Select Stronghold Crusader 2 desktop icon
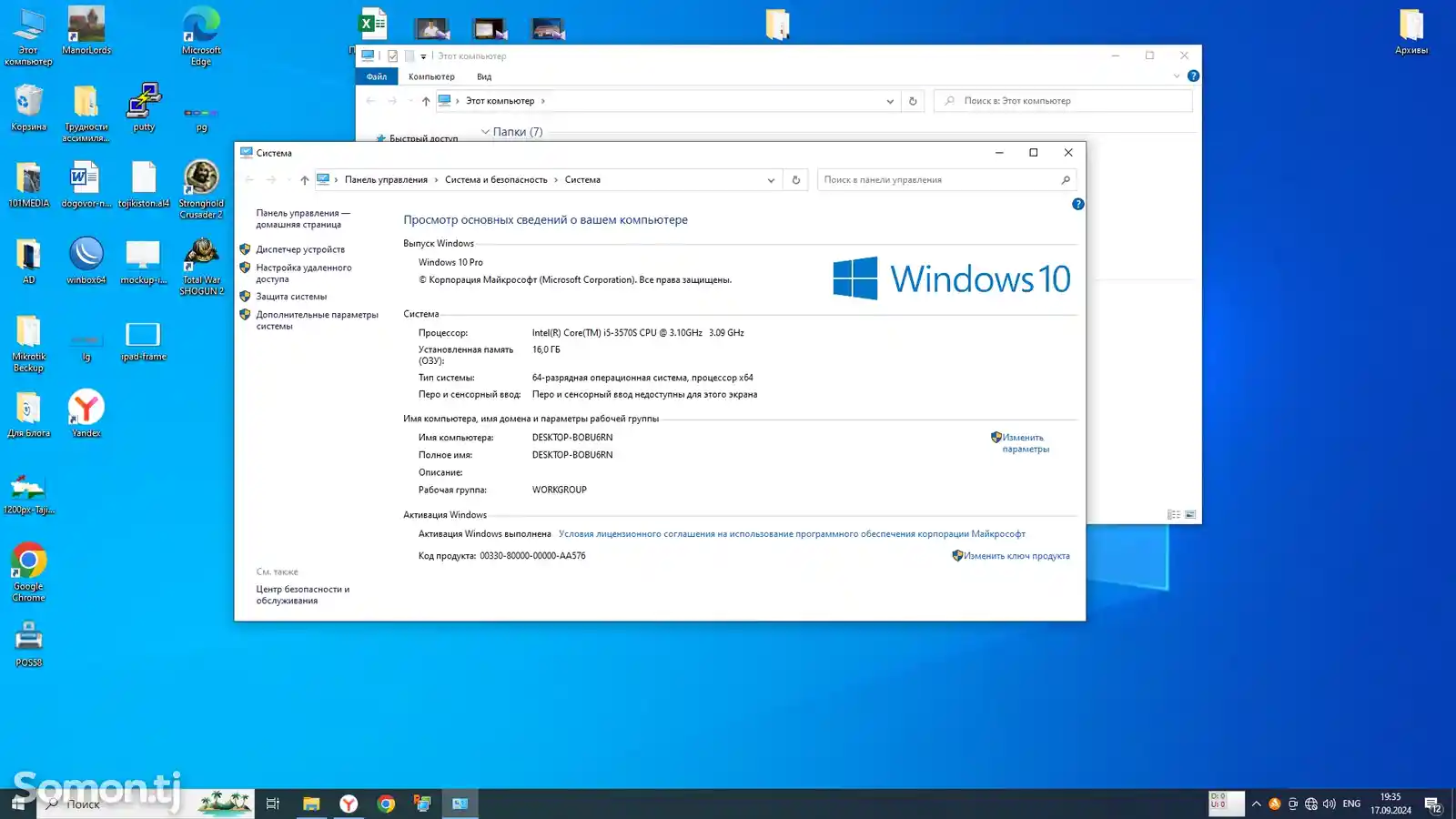Screen dimensions: 1456x819 (x=201, y=189)
